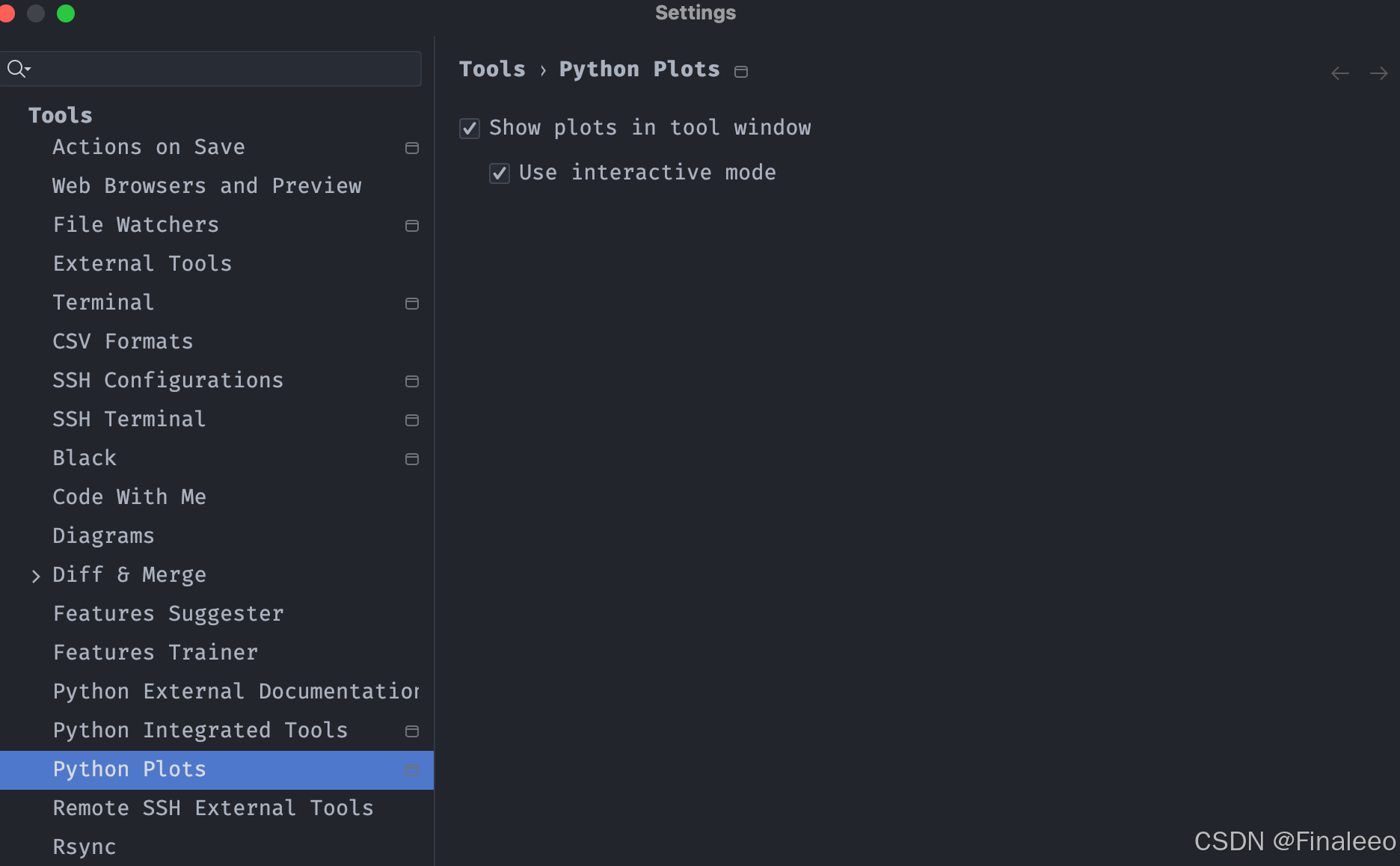Click the project-level icon beside Terminal
This screenshot has height=866, width=1400.
pos(411,304)
